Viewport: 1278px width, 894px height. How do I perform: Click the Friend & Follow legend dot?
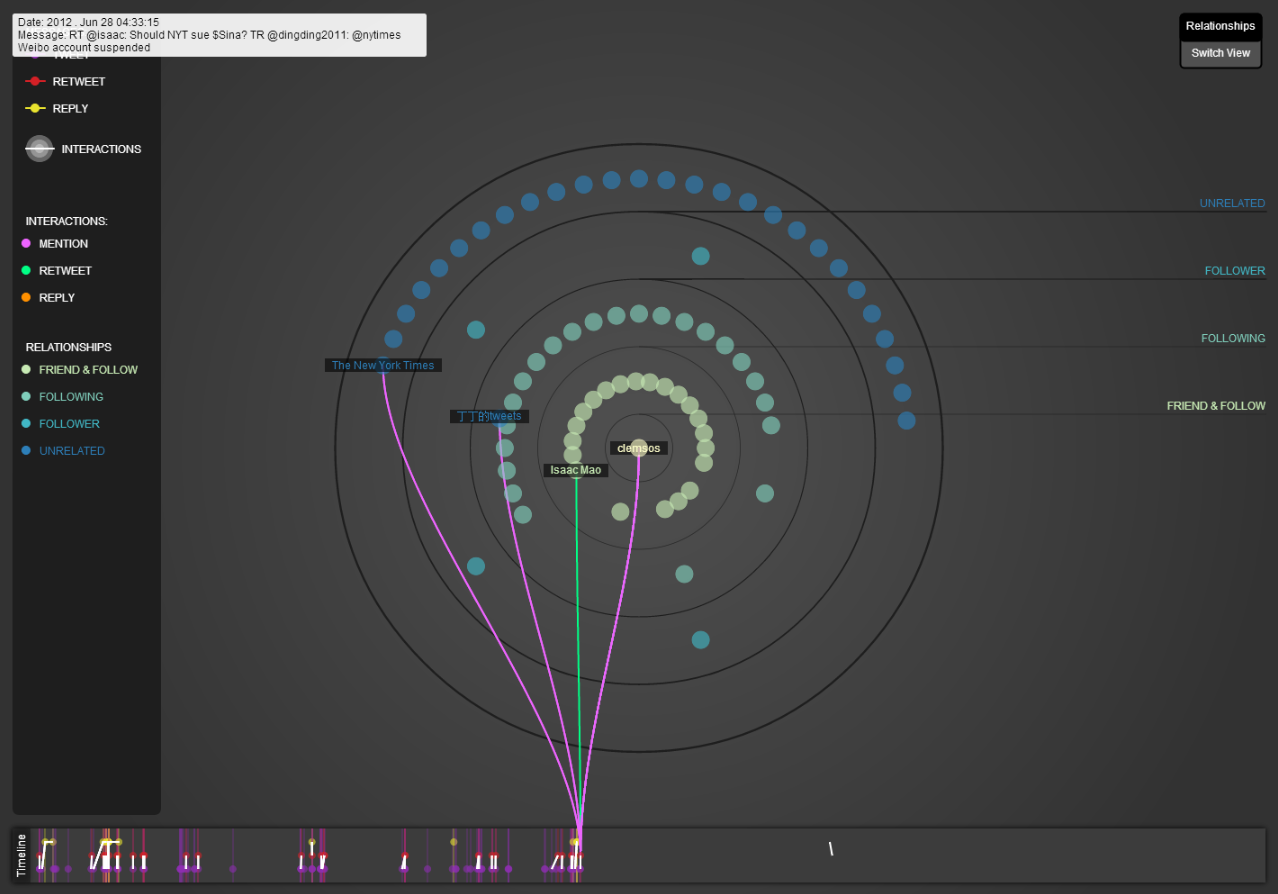pos(27,370)
